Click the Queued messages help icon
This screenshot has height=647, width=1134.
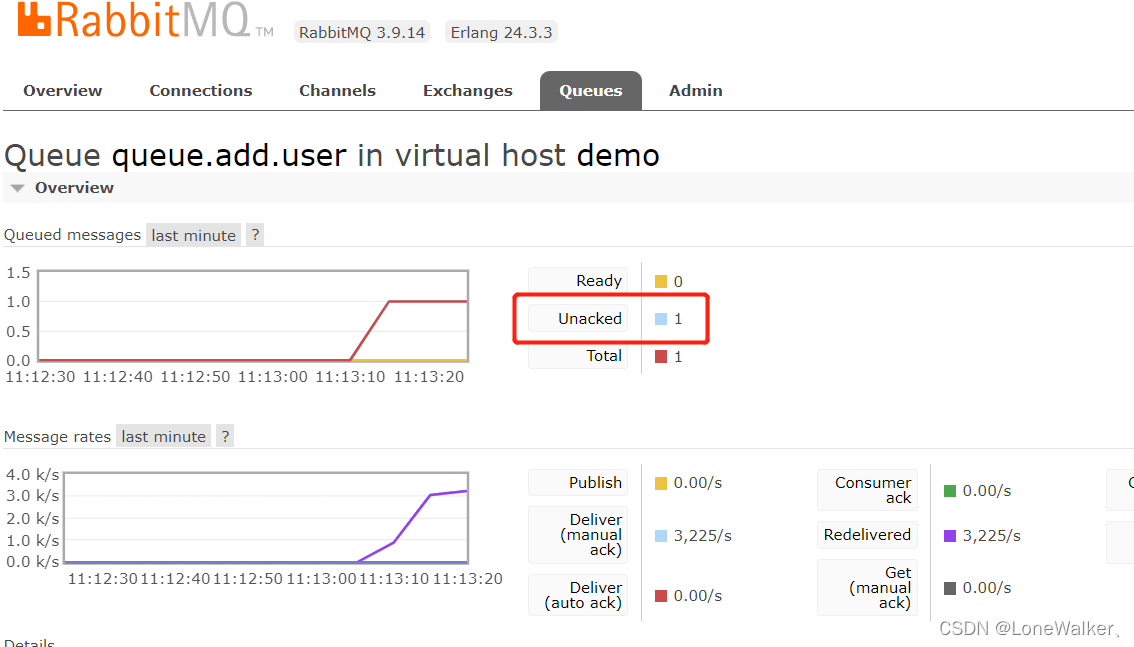(254, 234)
